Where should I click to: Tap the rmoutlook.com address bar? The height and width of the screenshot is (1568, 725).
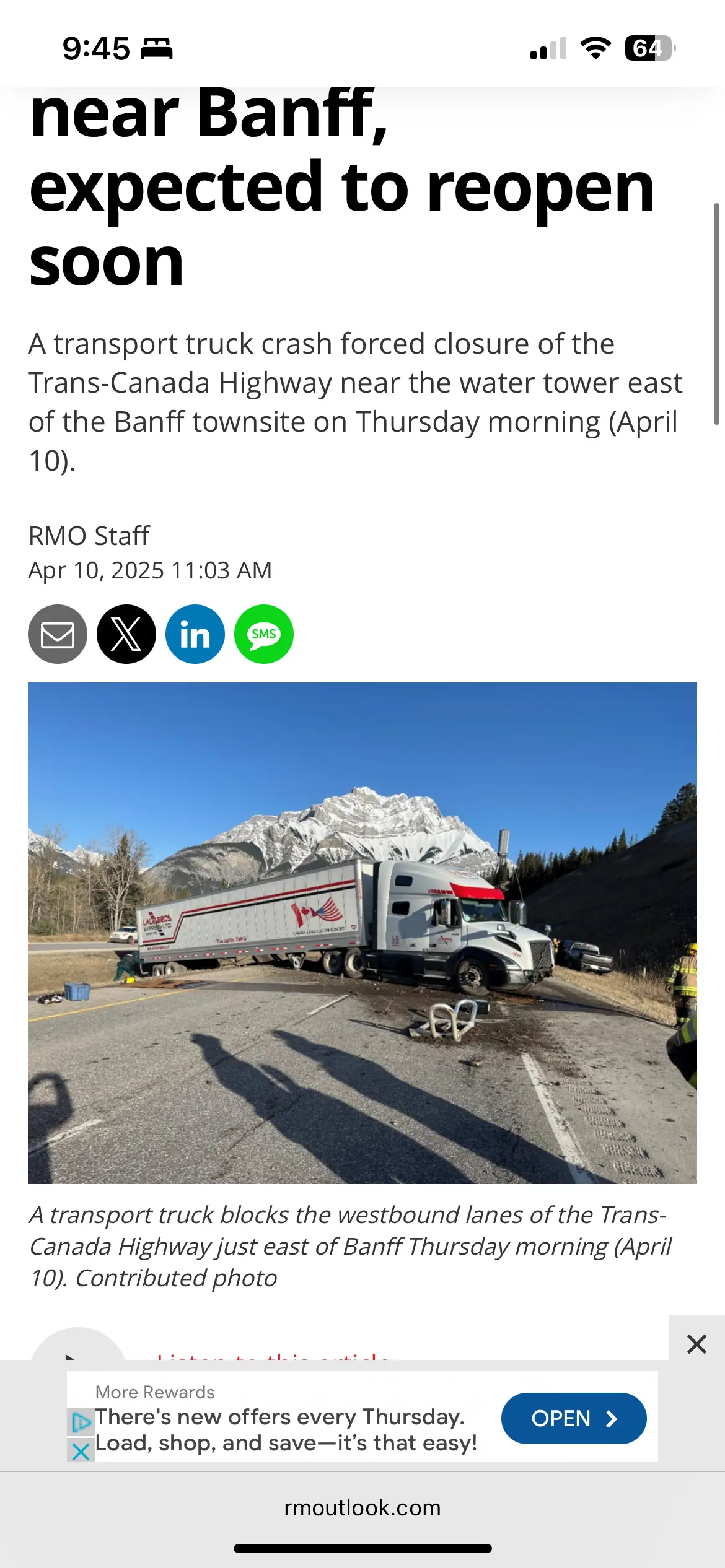362,1507
